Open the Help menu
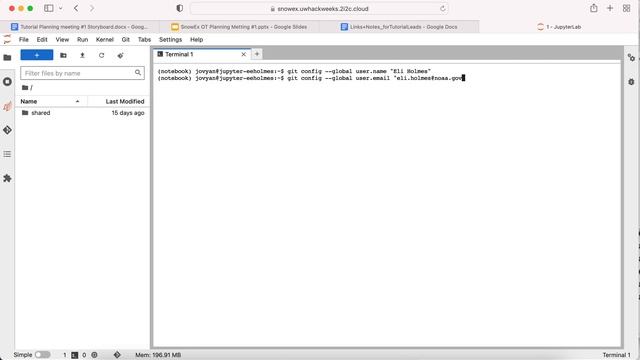Viewport: 640px width, 360px height. 196,40
